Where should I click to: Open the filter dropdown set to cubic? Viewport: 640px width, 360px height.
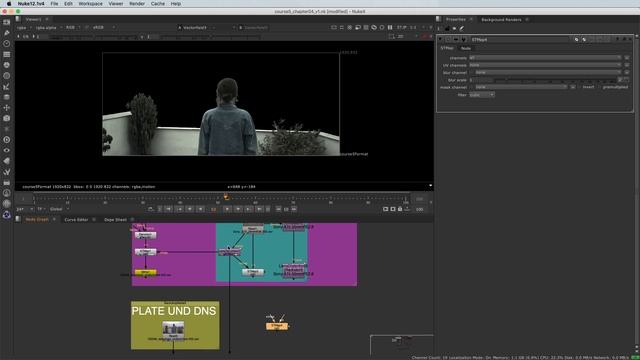click(482, 95)
